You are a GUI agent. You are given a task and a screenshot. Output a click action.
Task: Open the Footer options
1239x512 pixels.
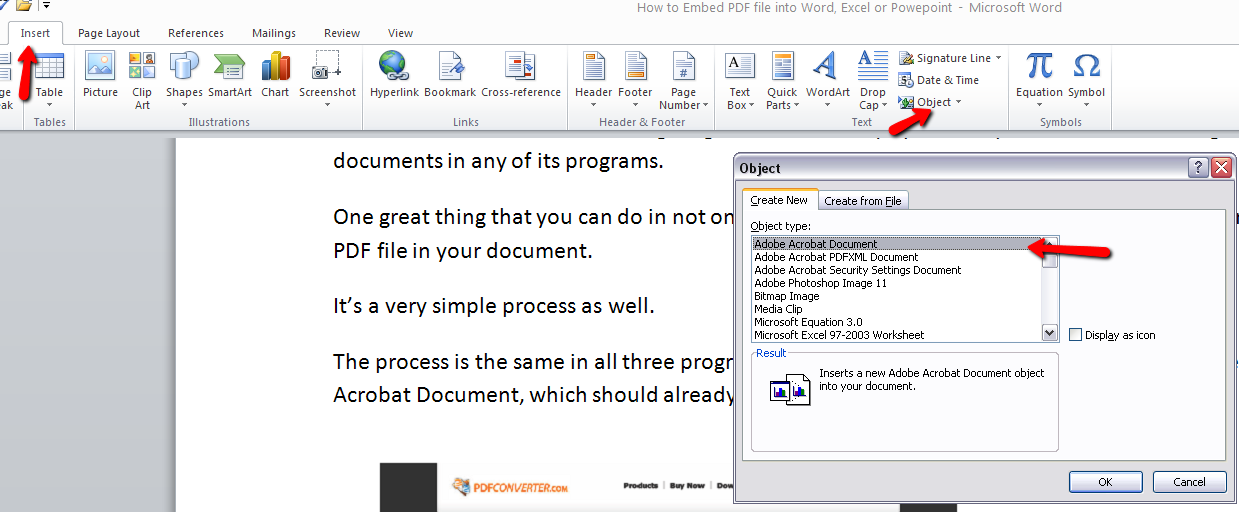point(635,78)
